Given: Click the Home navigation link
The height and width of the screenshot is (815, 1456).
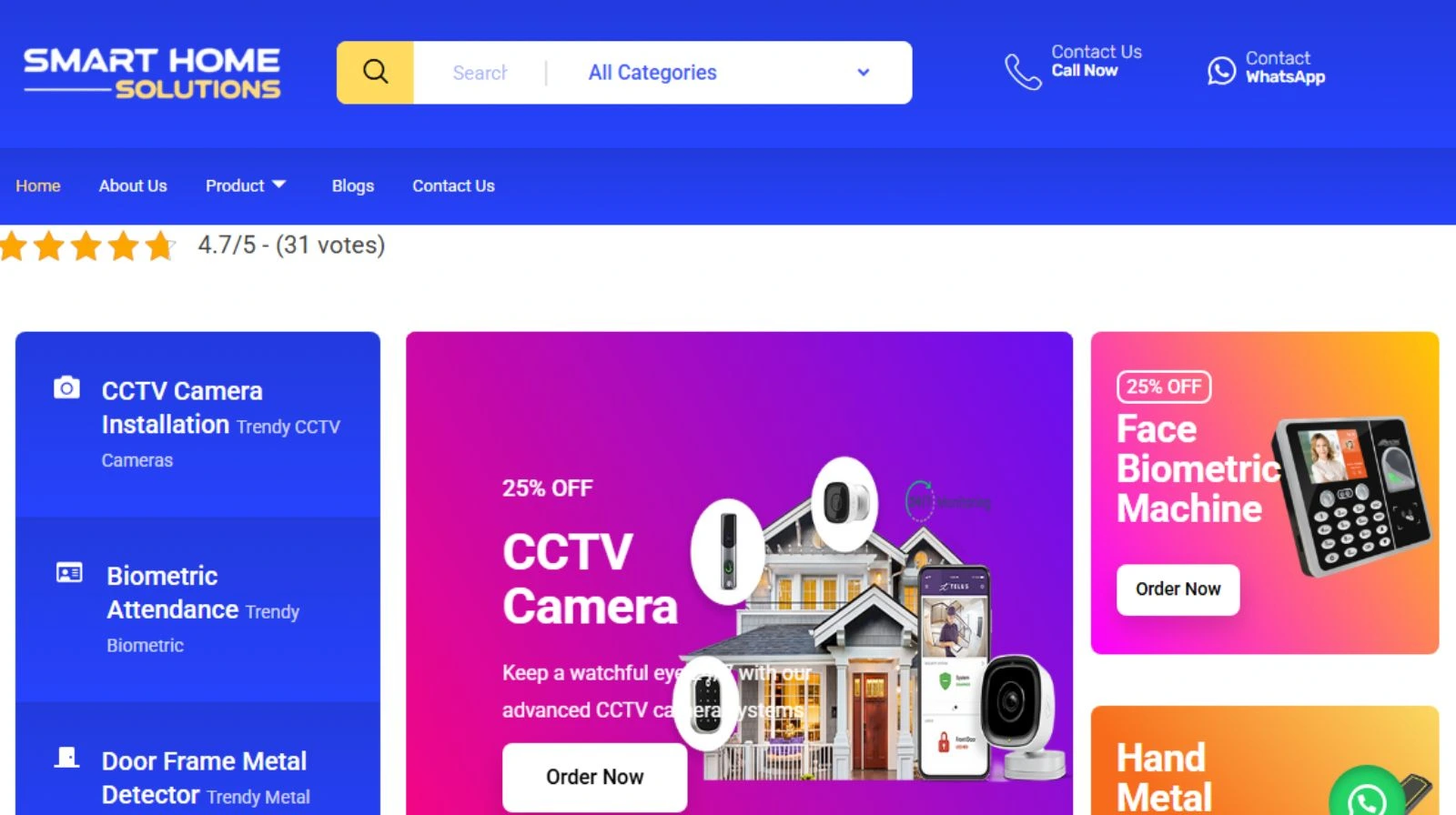Looking at the screenshot, I should (38, 186).
